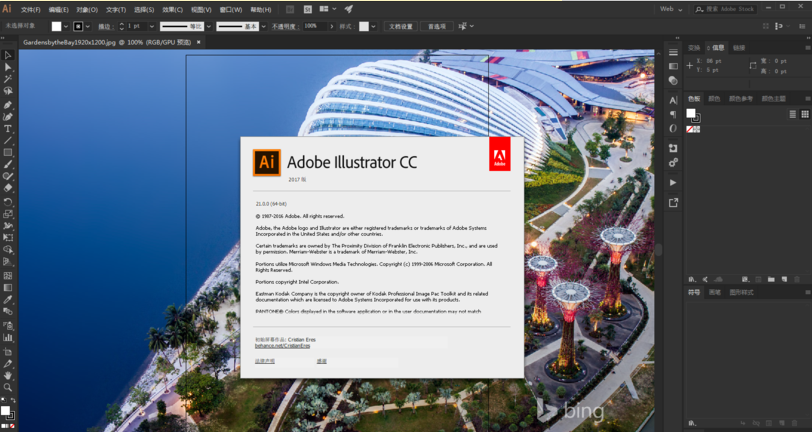Select the Rotate tool
The width and height of the screenshot is (812, 432).
point(8,202)
